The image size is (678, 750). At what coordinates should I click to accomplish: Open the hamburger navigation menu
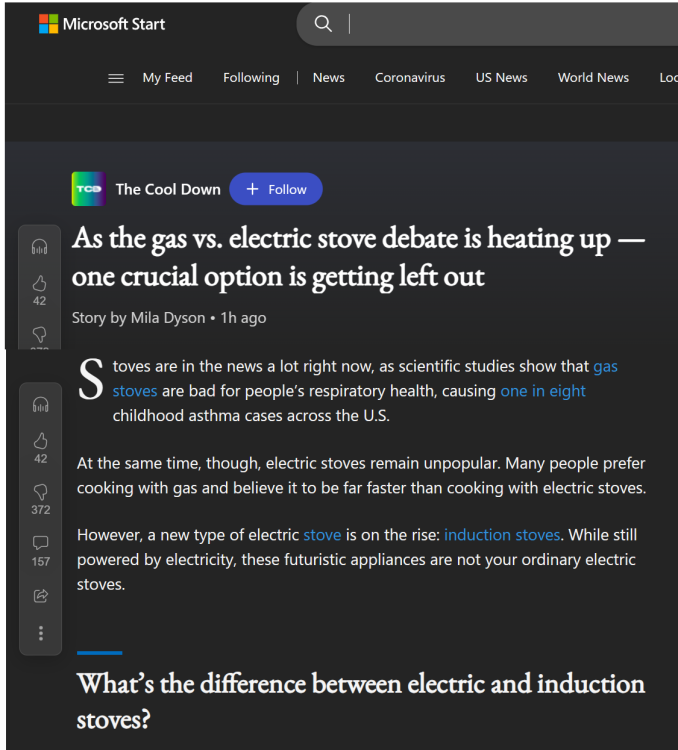pos(116,78)
